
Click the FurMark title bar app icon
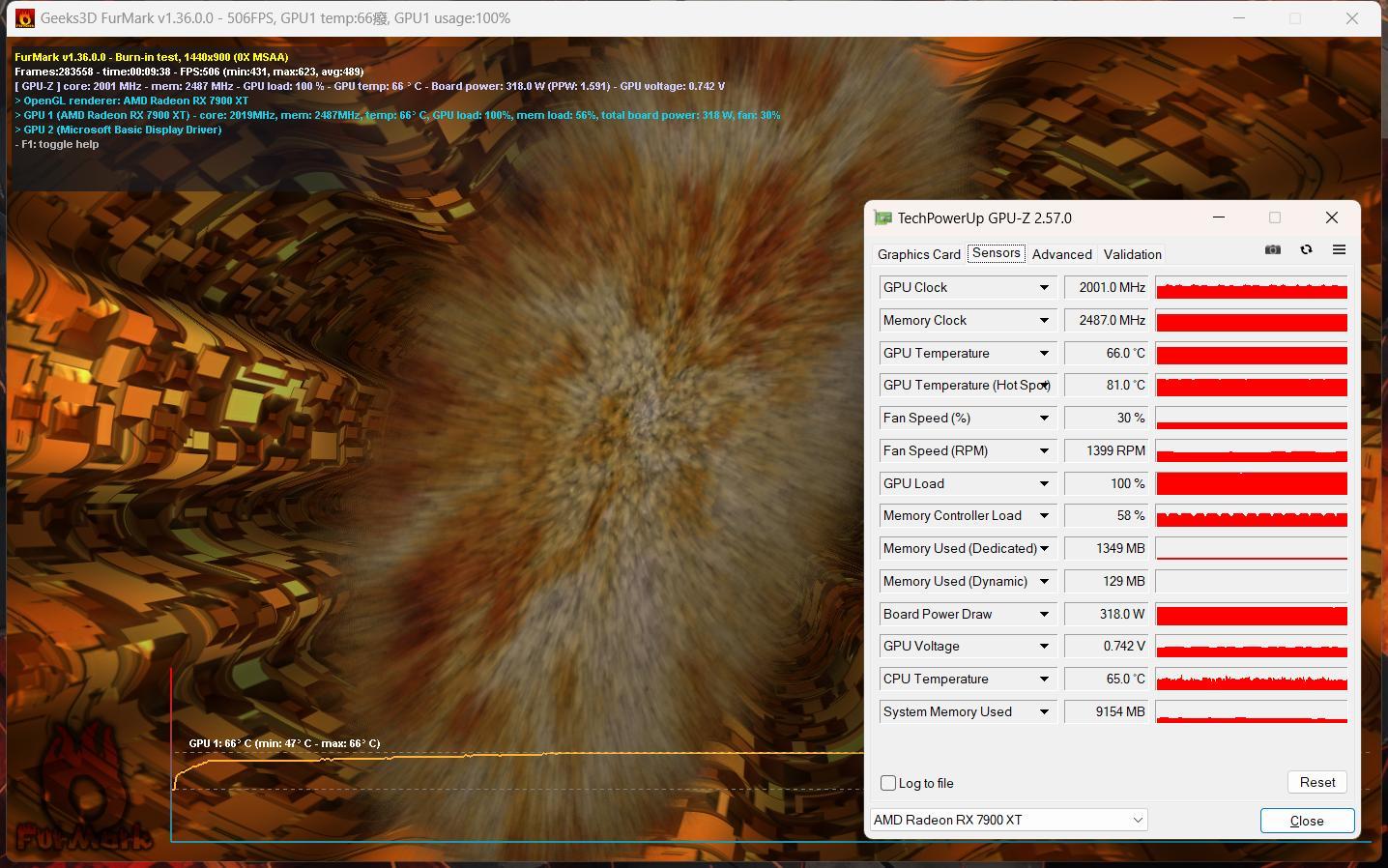24,18
